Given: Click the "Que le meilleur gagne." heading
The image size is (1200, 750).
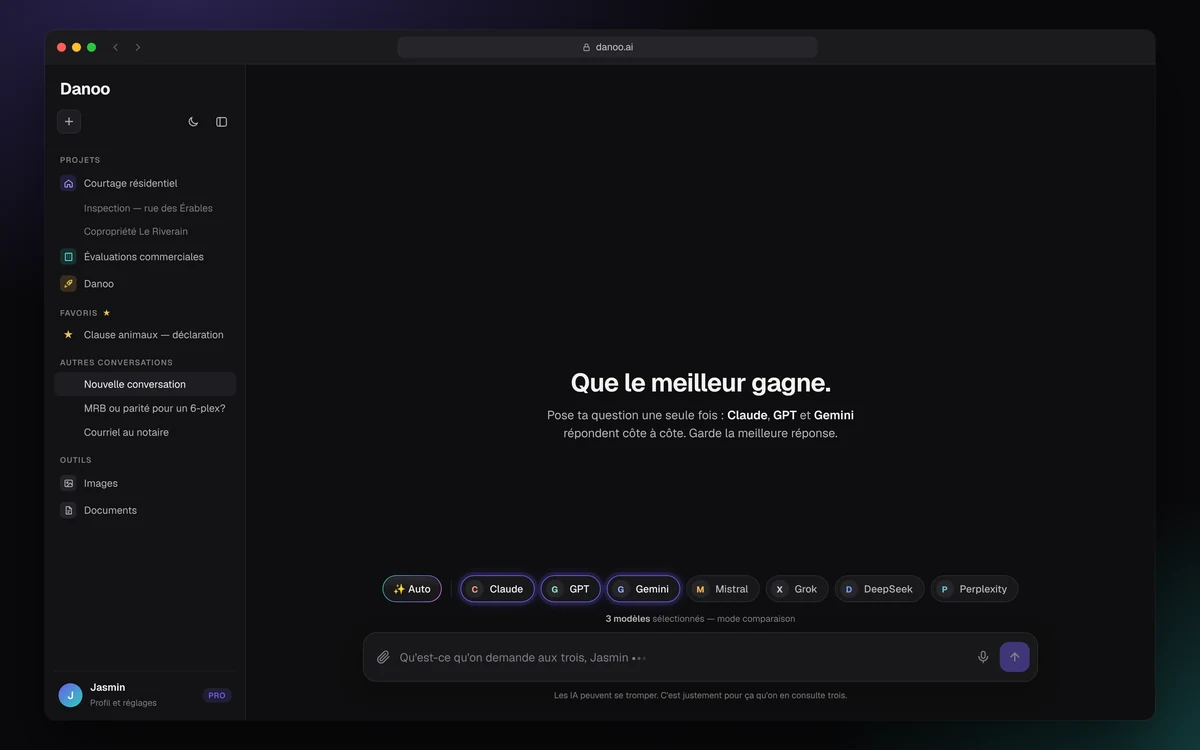Looking at the screenshot, I should [x=700, y=383].
